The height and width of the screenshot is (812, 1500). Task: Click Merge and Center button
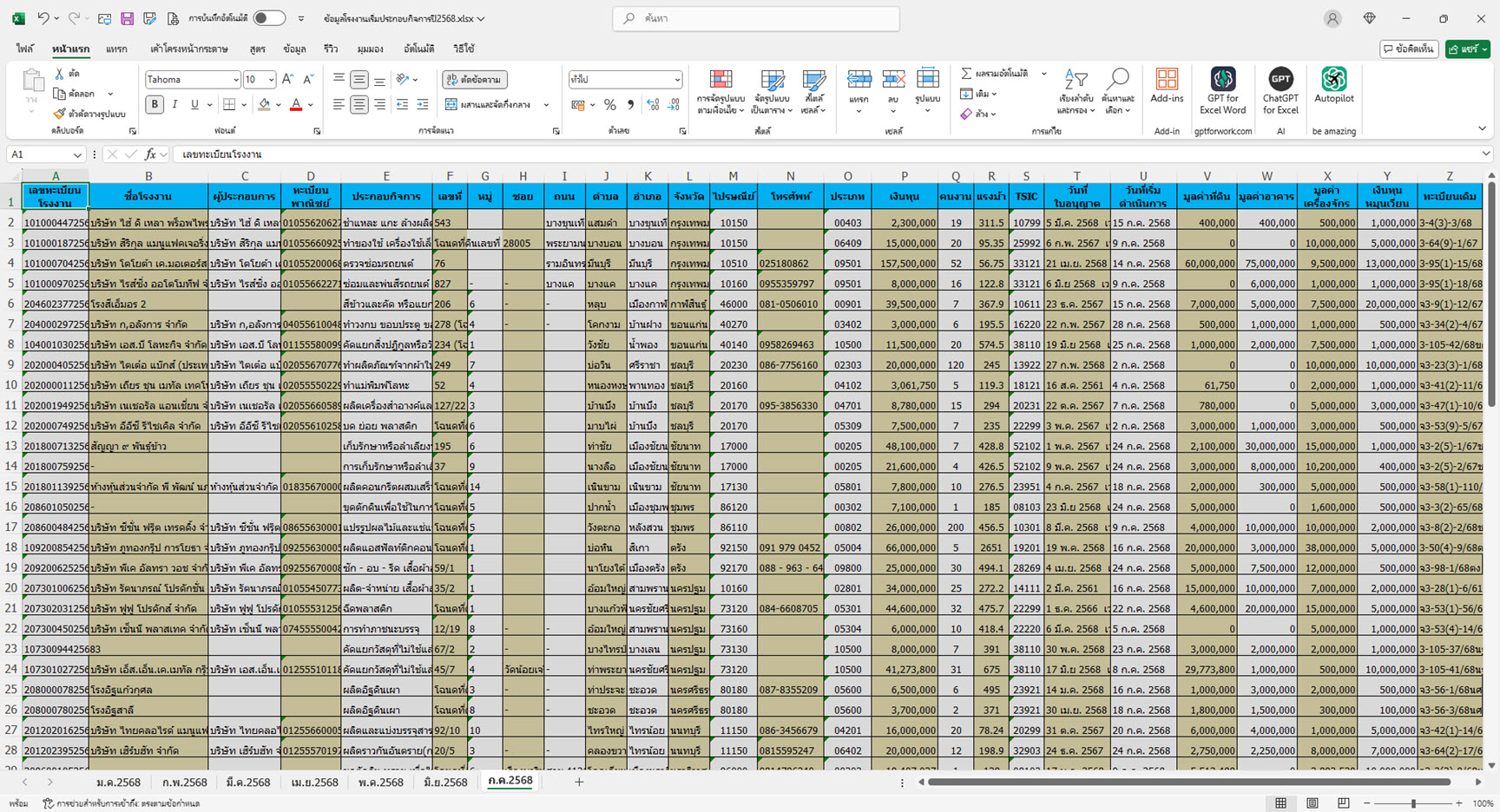[489, 104]
